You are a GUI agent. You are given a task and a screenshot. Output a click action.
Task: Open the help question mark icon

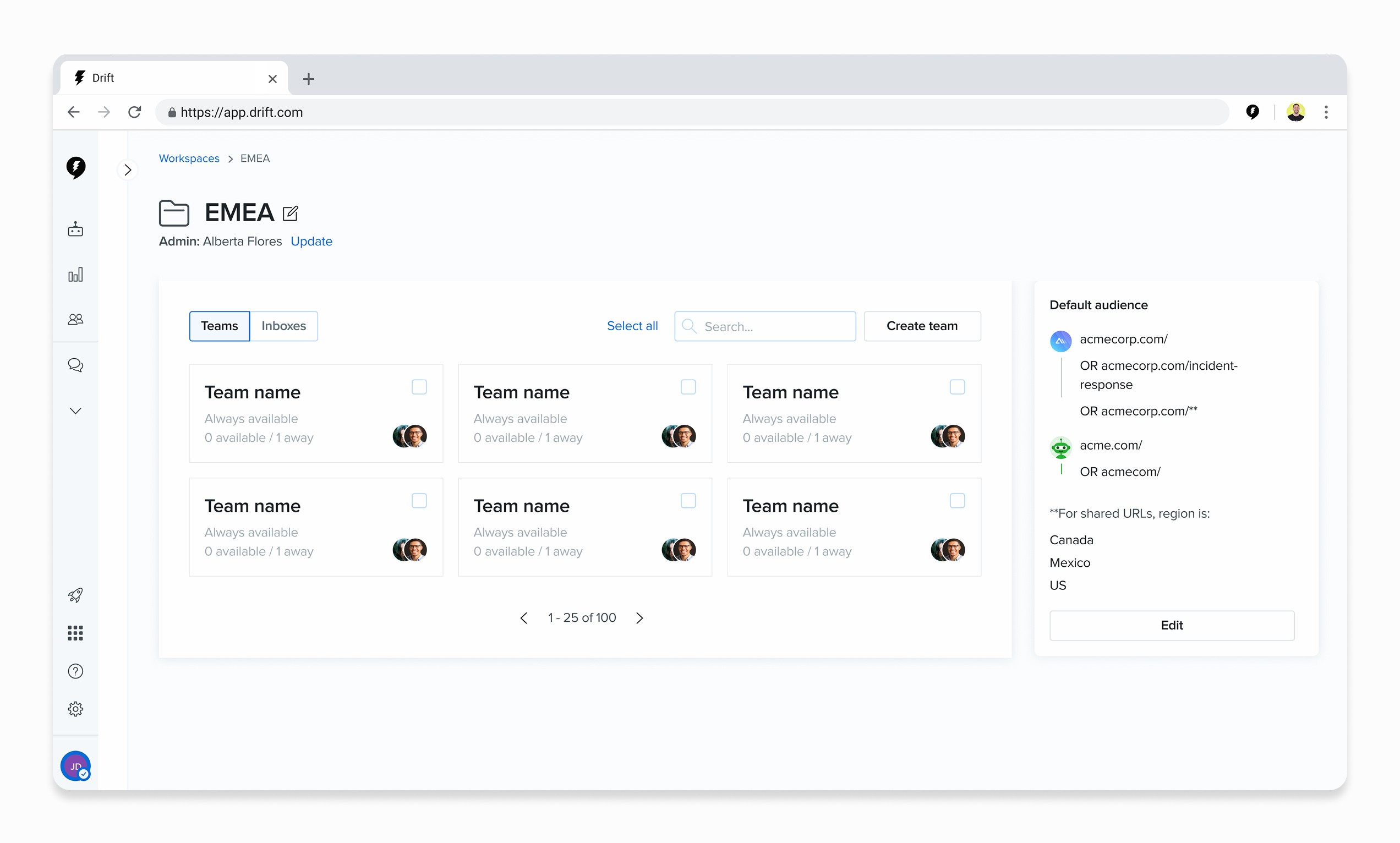[75, 671]
